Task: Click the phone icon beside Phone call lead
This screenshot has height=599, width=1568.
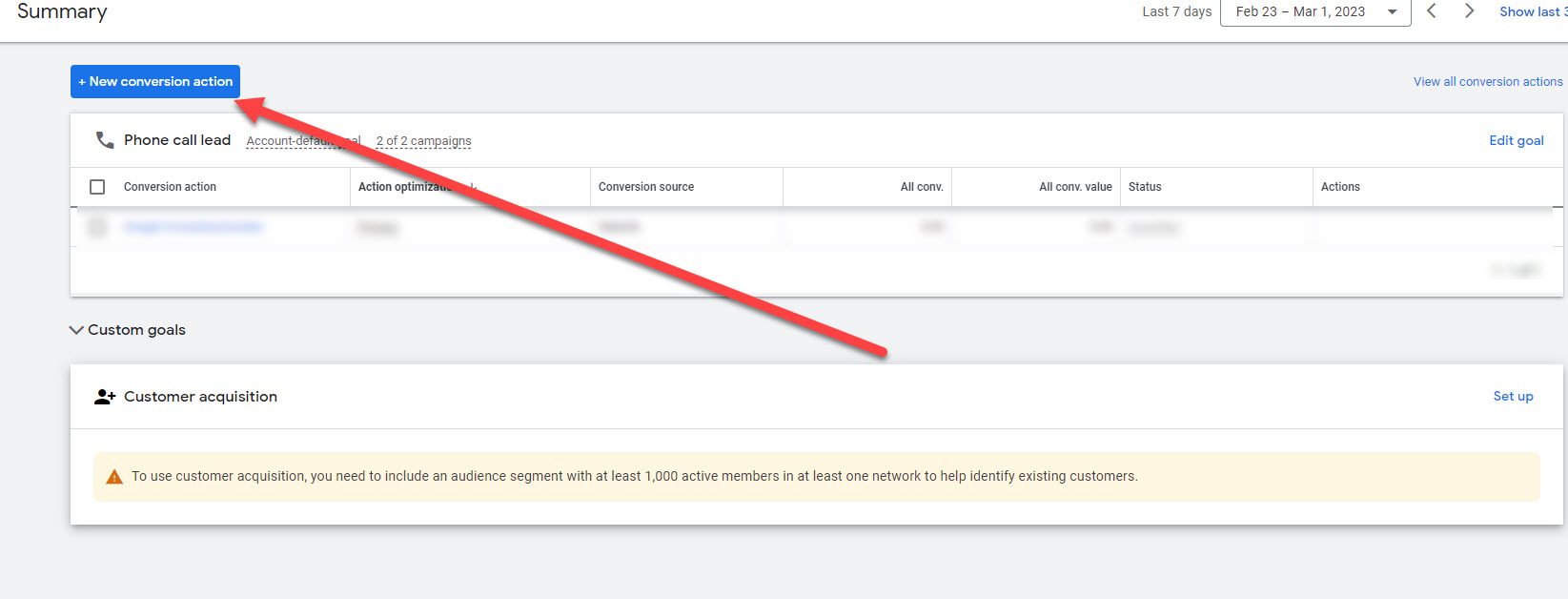Action: (105, 140)
